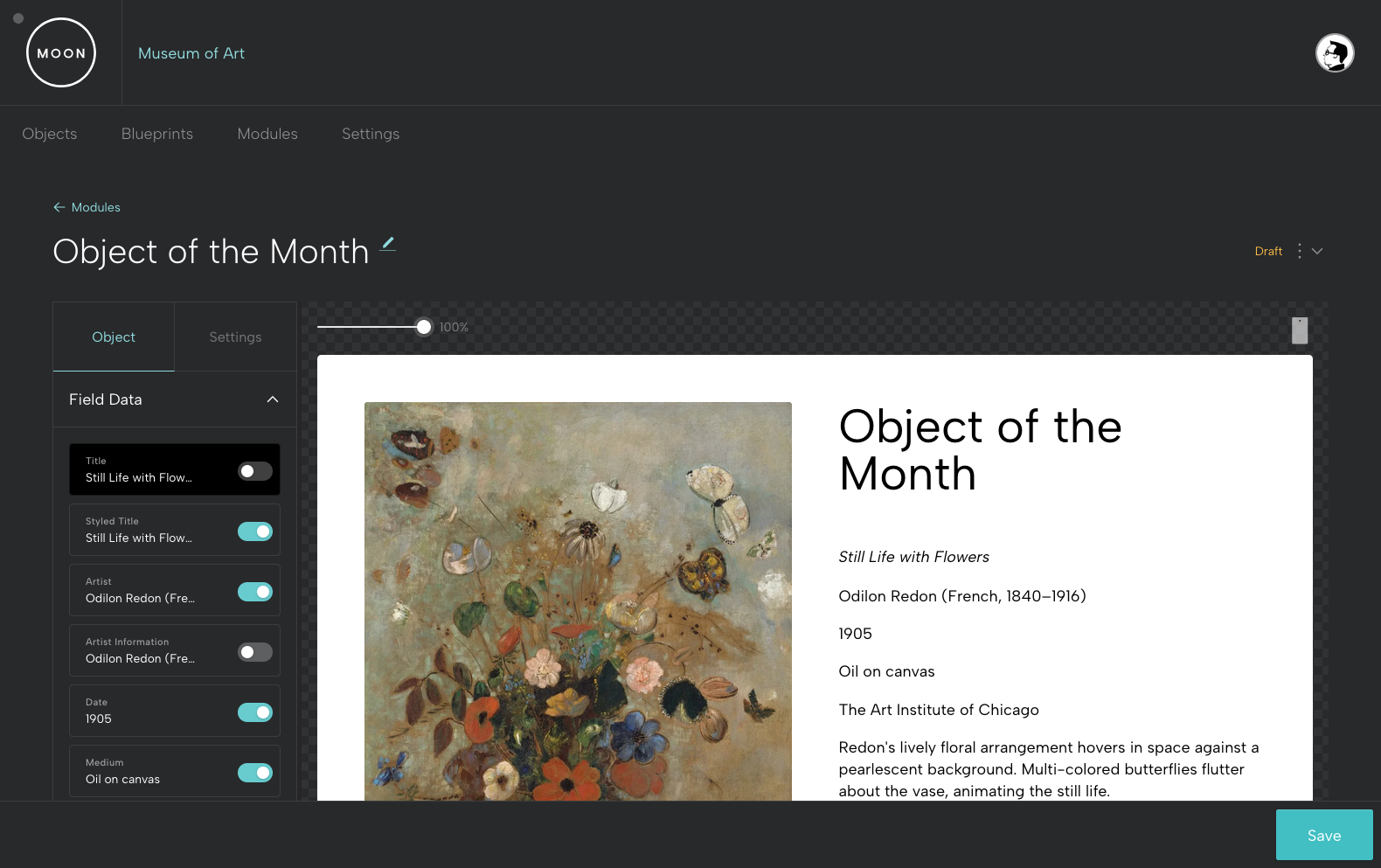Switch to the Settings panel tab
This screenshot has width=1381, height=868.
click(x=235, y=337)
